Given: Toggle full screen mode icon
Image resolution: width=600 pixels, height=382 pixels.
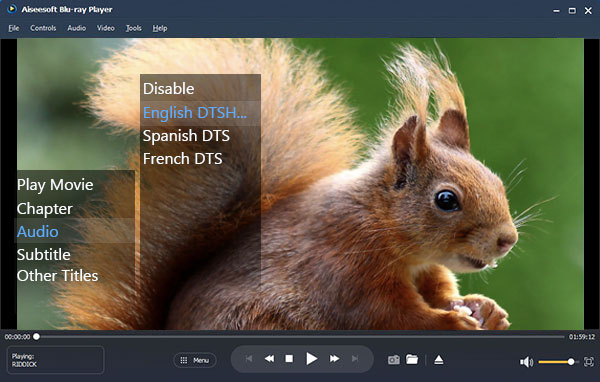Looking at the screenshot, I should click(x=589, y=361).
